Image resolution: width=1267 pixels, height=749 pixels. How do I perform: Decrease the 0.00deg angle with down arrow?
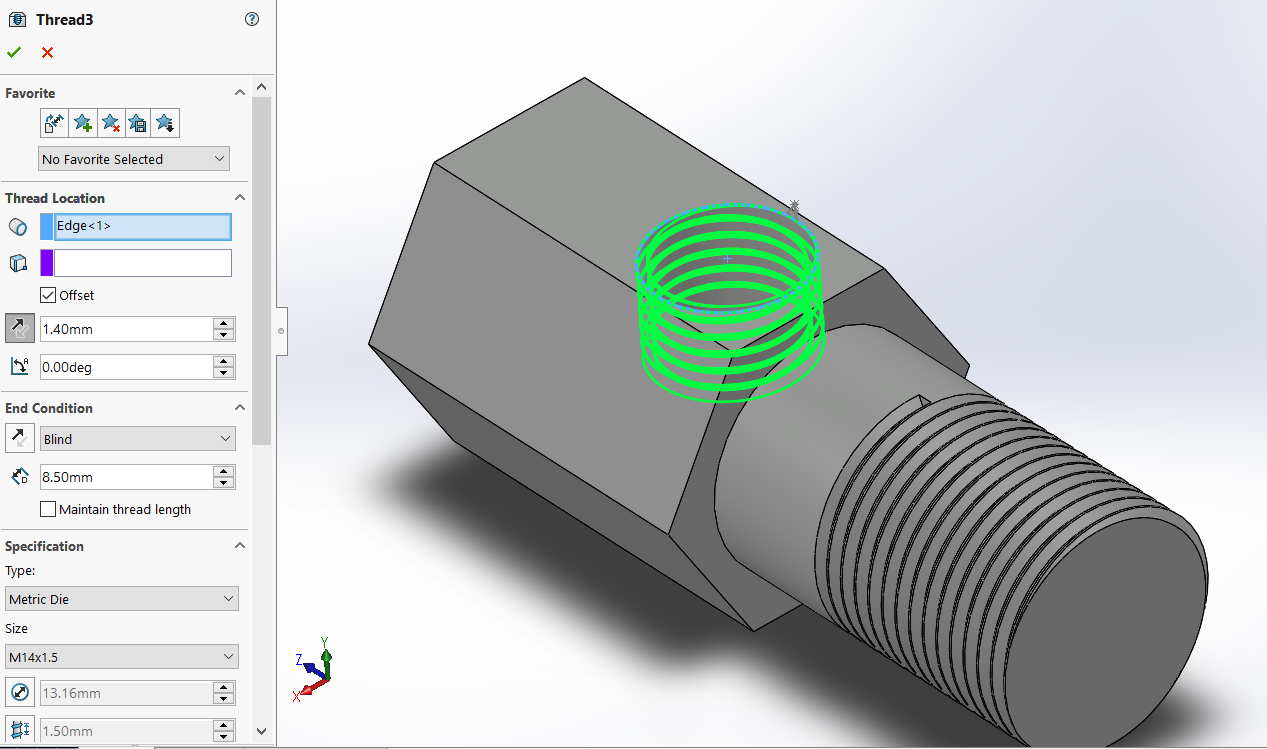pyautogui.click(x=224, y=373)
